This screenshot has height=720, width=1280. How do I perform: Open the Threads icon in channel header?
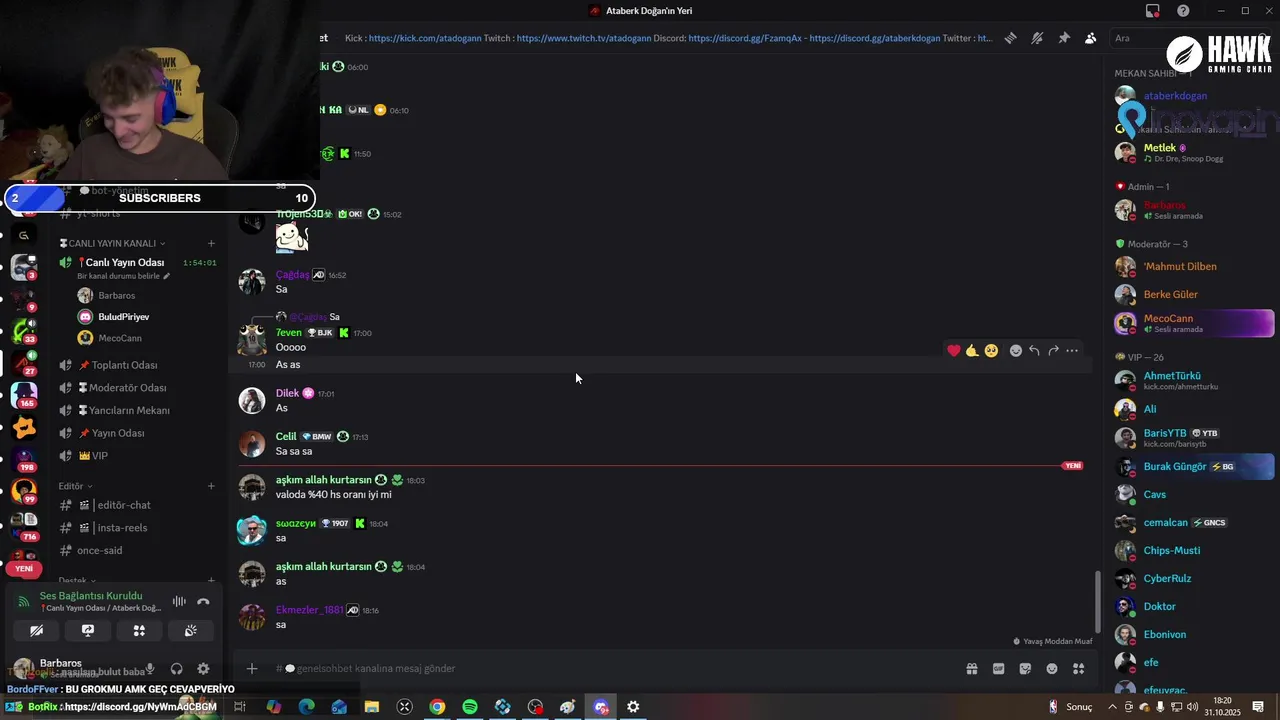[1011, 38]
